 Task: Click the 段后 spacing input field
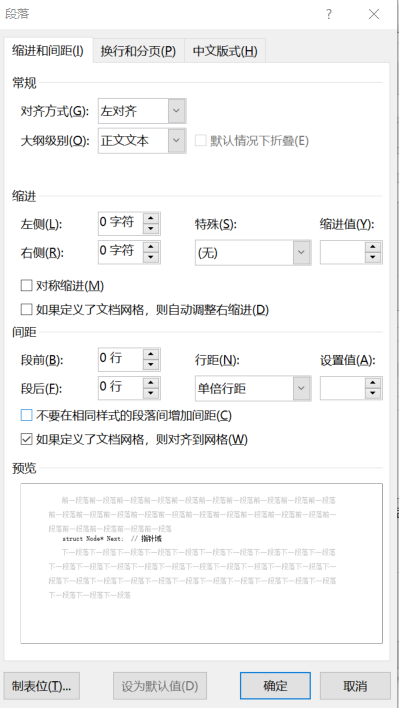(x=121, y=388)
